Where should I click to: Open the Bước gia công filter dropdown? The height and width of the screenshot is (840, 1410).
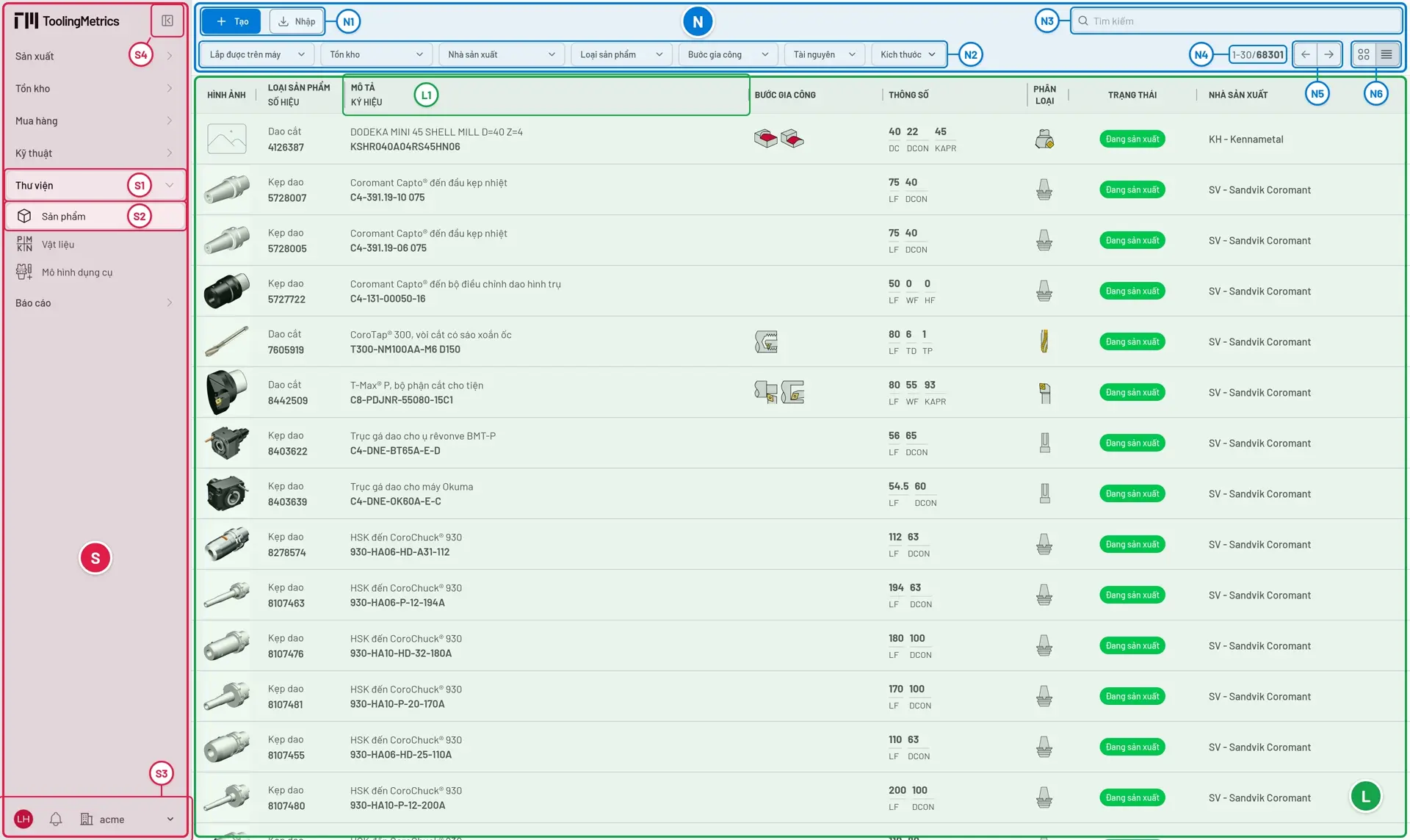(x=728, y=54)
